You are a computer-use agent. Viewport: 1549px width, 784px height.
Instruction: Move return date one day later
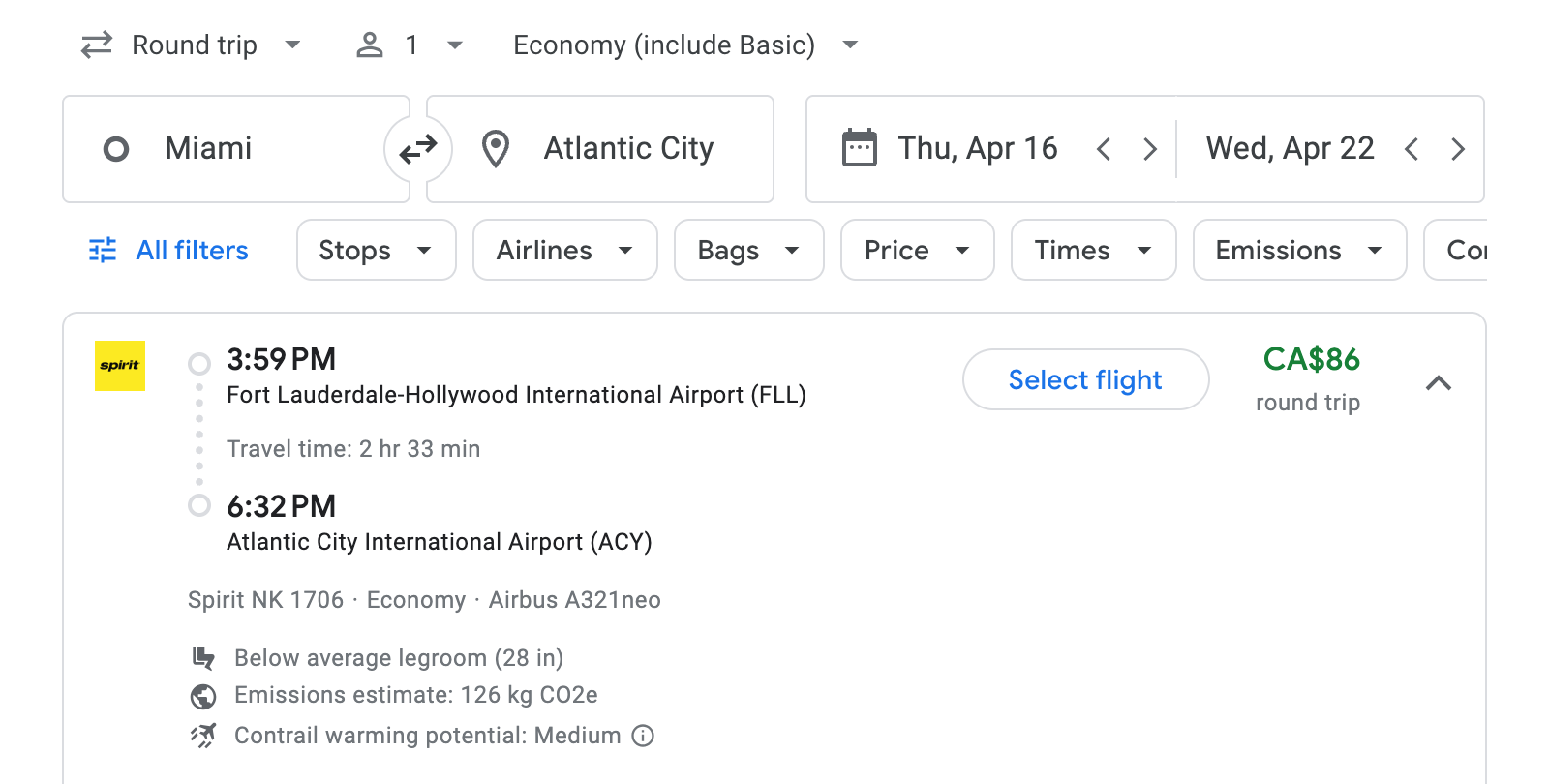click(x=1458, y=149)
